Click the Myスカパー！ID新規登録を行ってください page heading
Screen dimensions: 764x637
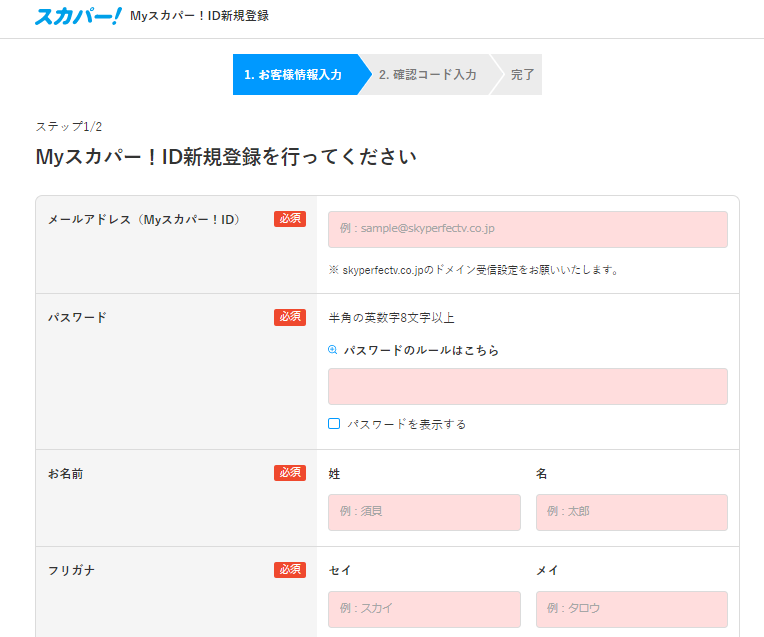click(226, 157)
